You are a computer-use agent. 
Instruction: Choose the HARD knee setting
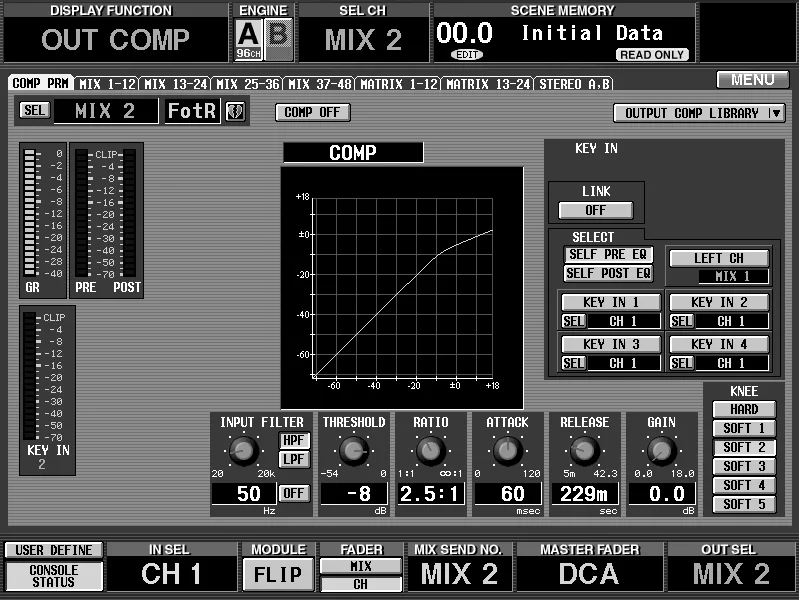(x=744, y=409)
